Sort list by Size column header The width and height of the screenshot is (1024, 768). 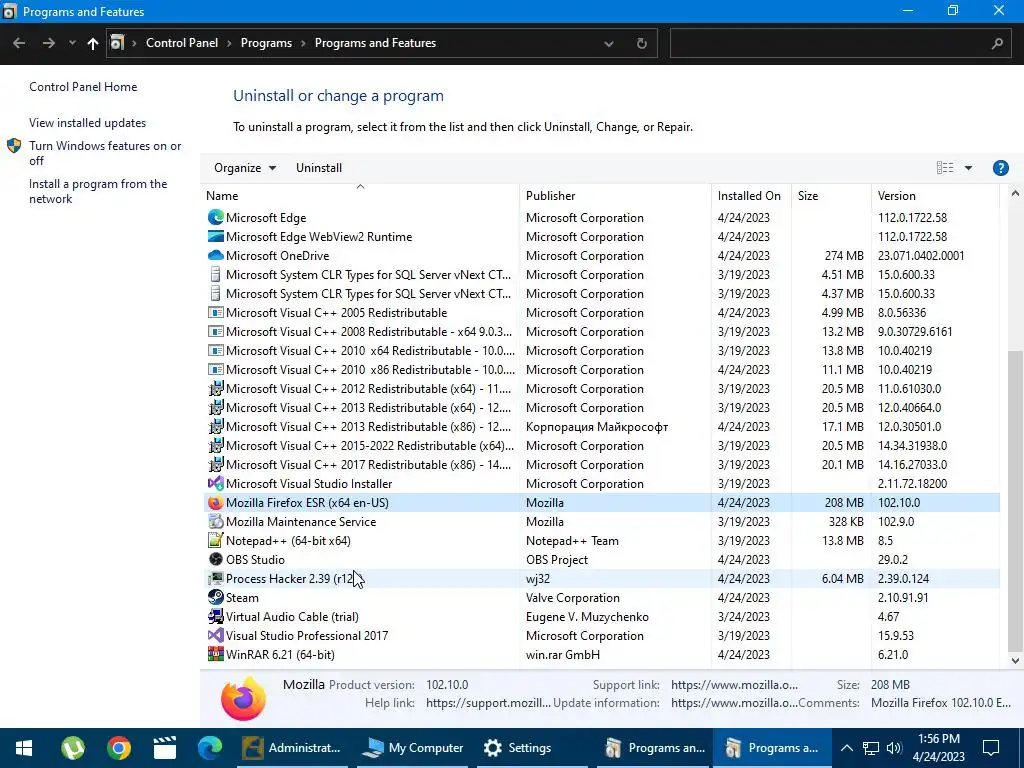[x=831, y=195]
